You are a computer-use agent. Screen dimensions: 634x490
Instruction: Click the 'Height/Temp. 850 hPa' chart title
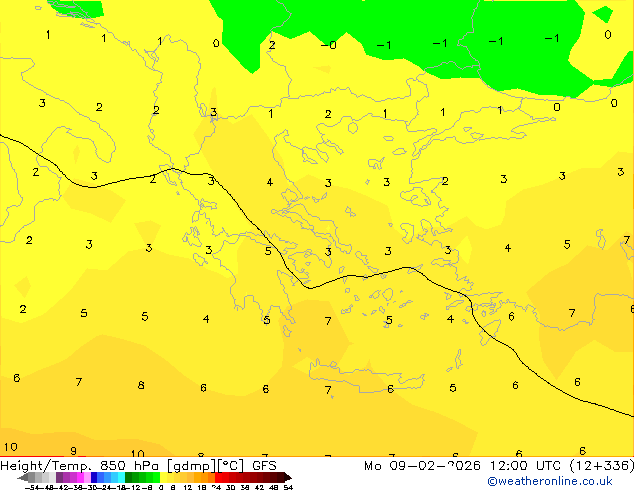coord(81,466)
